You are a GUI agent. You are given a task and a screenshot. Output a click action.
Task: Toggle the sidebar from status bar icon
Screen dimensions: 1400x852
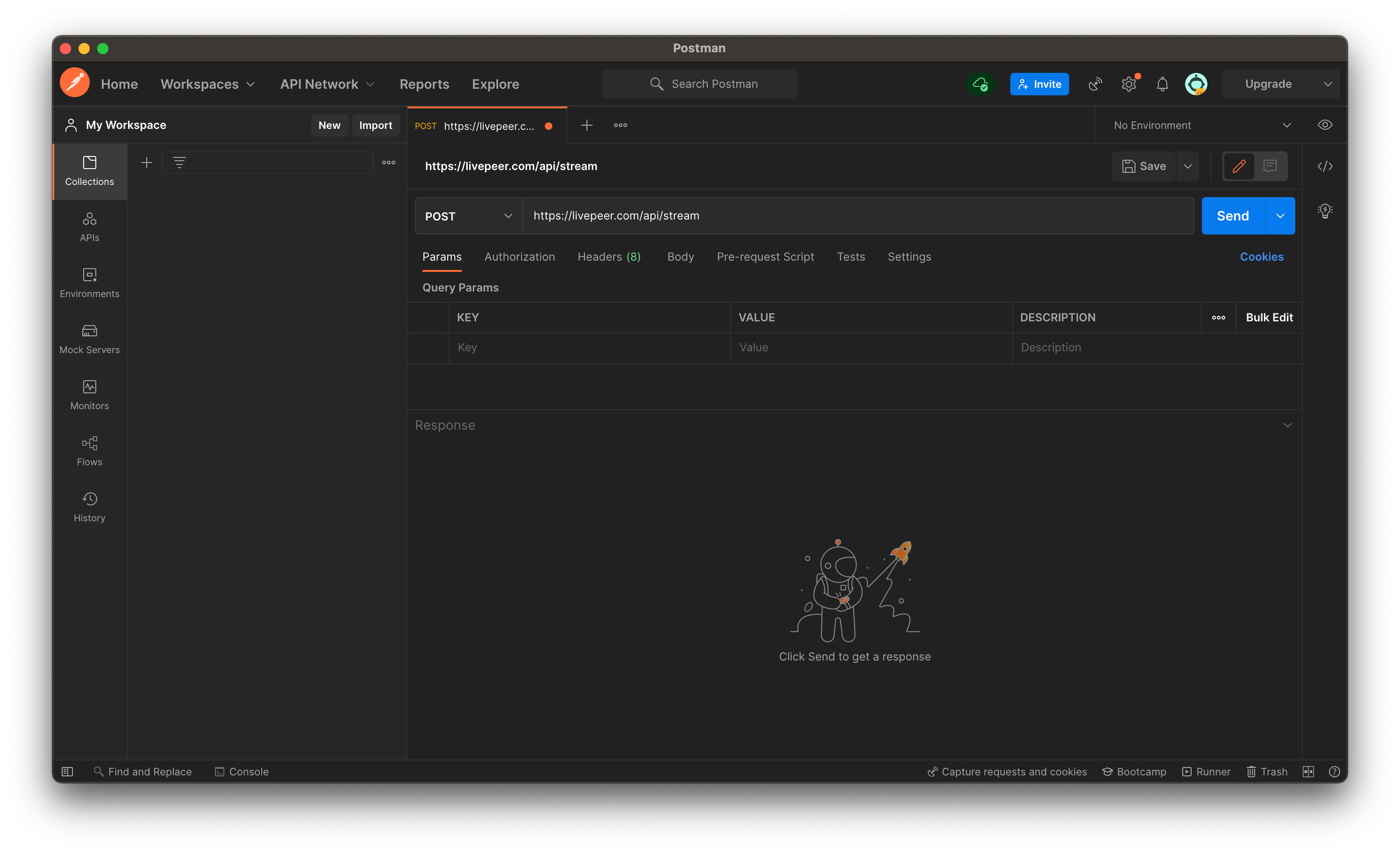67,771
